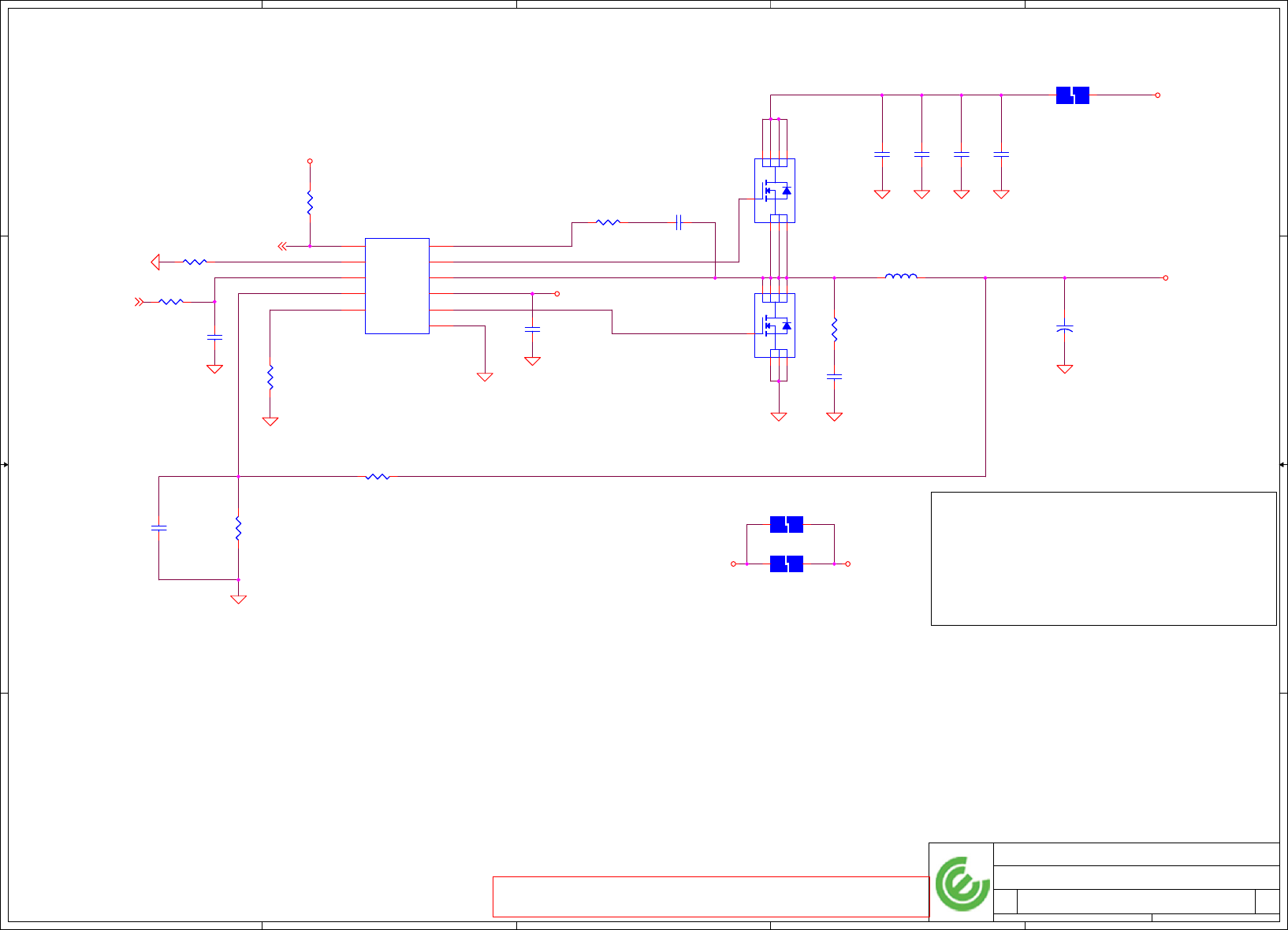Click ground symbol from controller's bottom-right pin

point(485,377)
